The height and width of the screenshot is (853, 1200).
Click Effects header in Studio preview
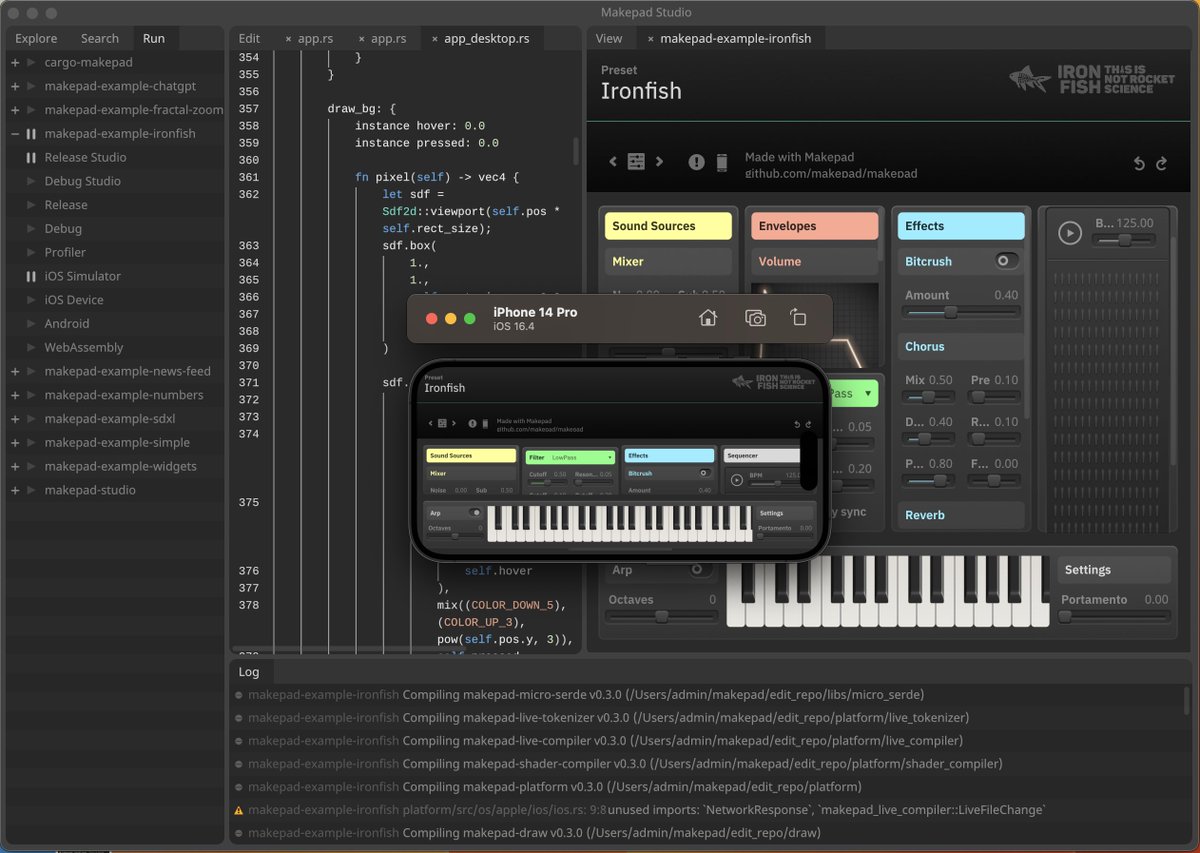pyautogui.click(x=961, y=226)
